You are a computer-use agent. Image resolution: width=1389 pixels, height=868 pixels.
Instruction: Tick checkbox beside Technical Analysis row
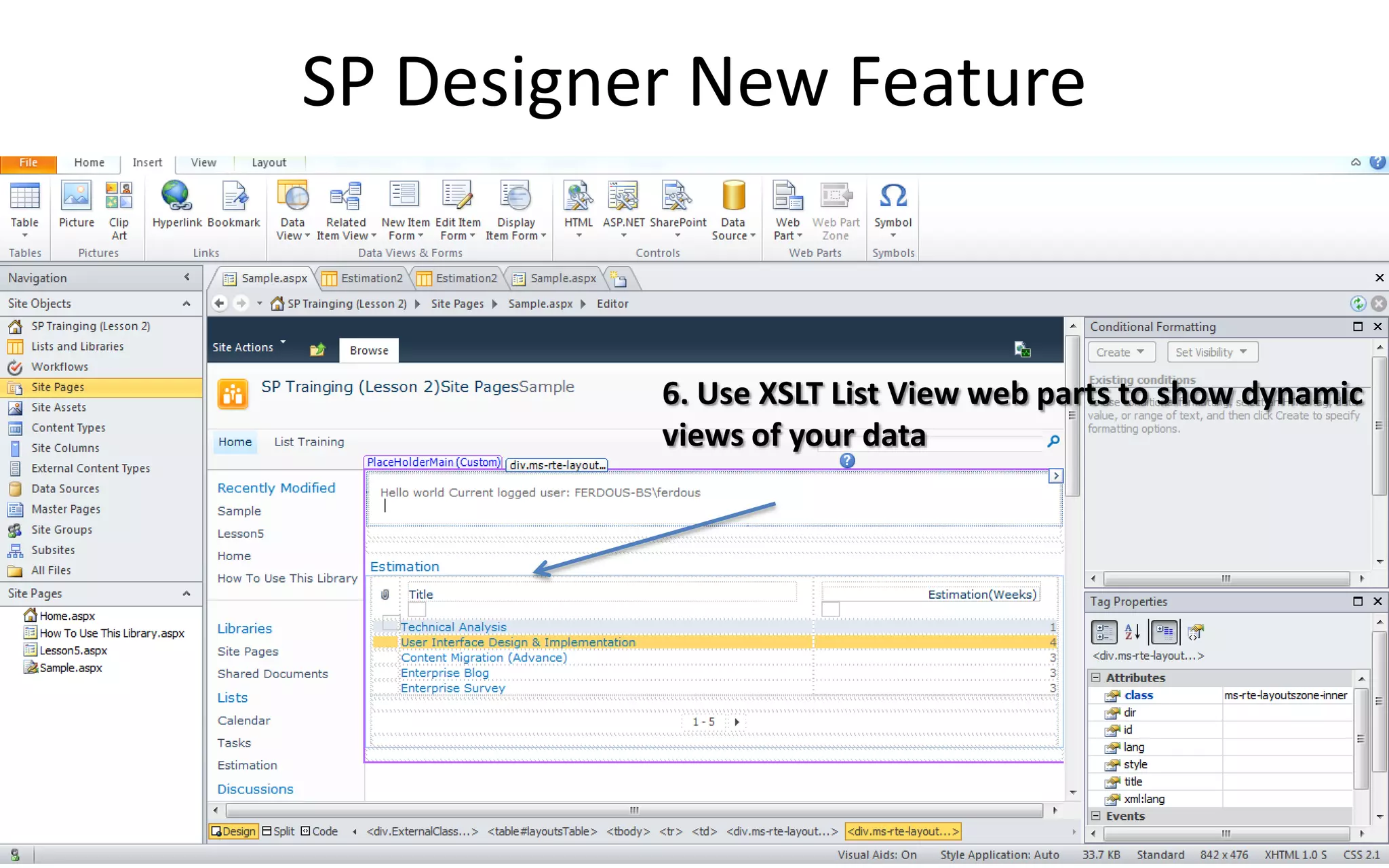point(391,622)
